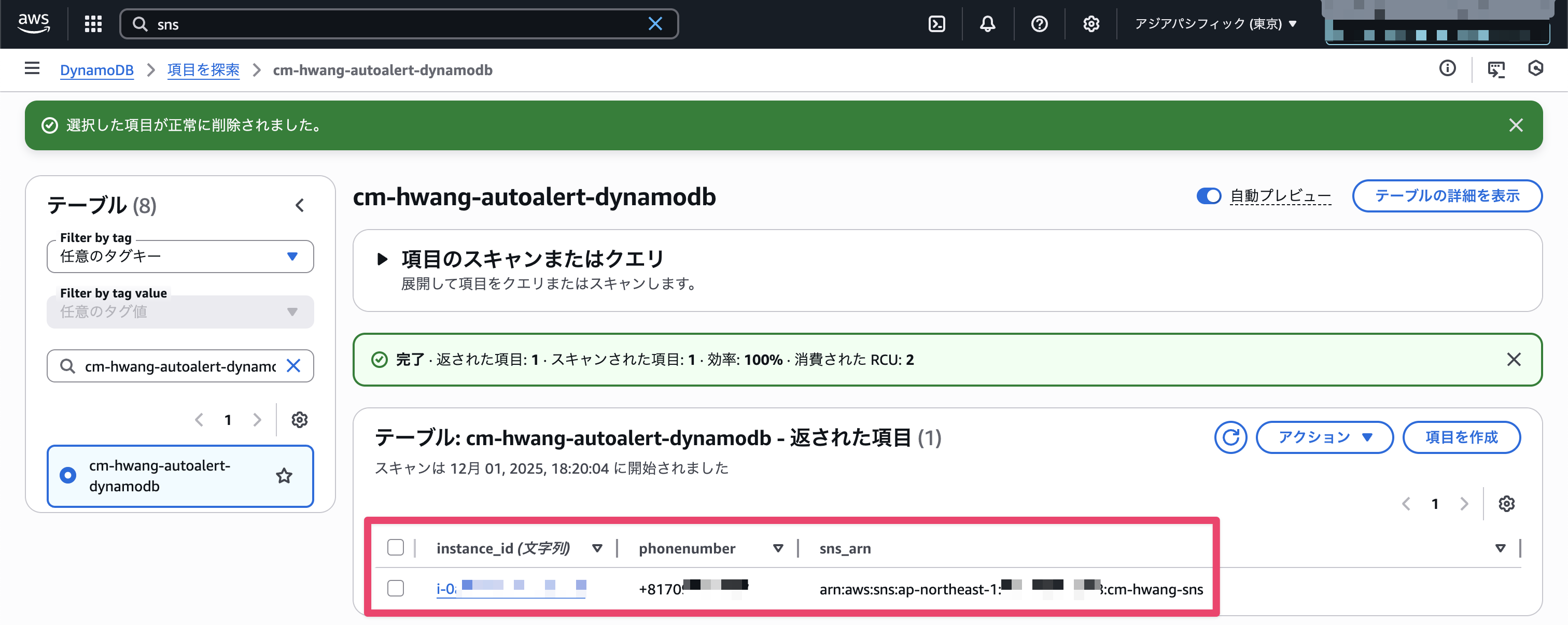Toggle the 自動プレビュー switch
This screenshot has height=625, width=1568.
point(1208,196)
